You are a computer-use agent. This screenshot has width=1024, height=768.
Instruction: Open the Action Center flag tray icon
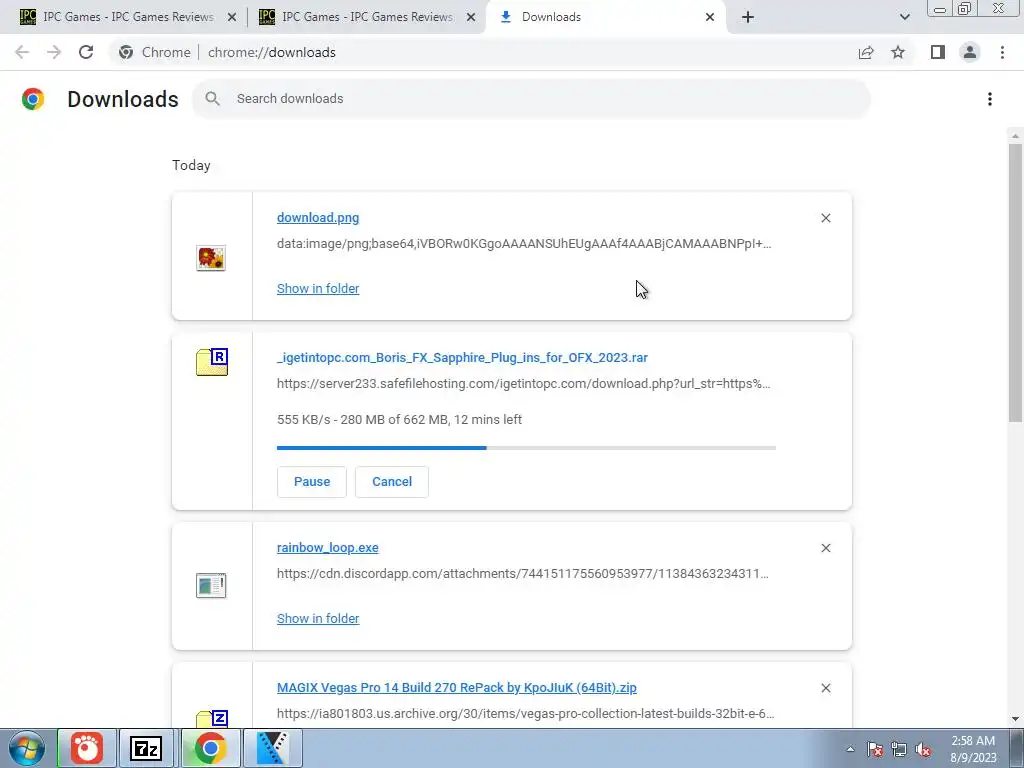[874, 749]
